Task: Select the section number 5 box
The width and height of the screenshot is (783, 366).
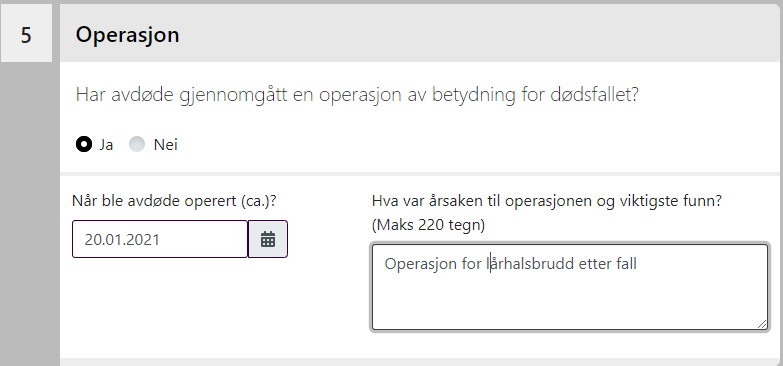Action: tap(26, 33)
